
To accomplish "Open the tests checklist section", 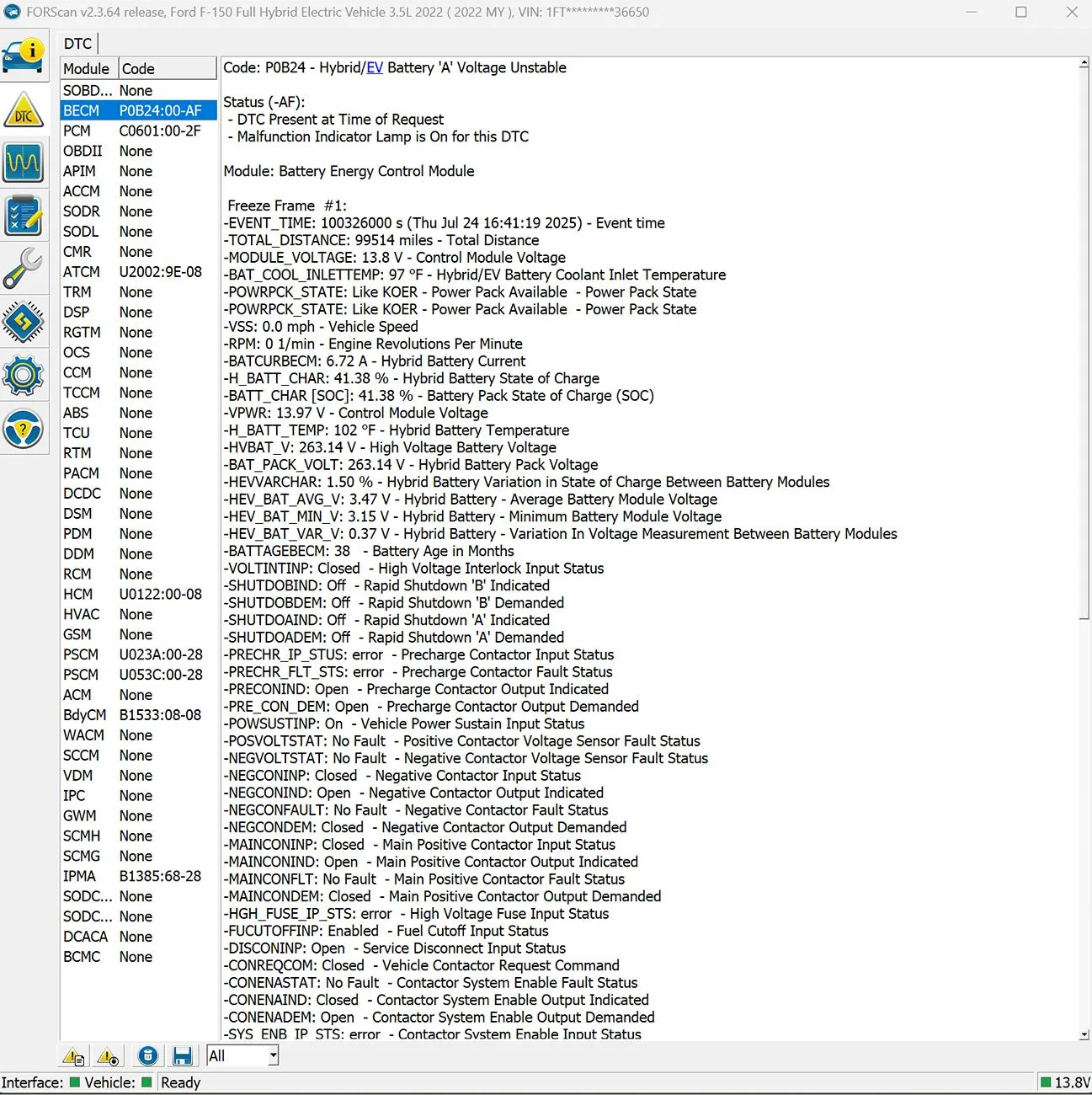I will [23, 216].
